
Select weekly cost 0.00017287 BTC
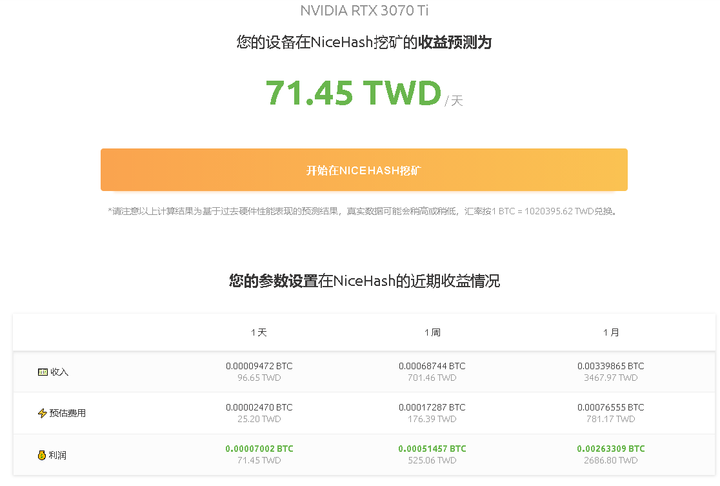[x=432, y=407]
